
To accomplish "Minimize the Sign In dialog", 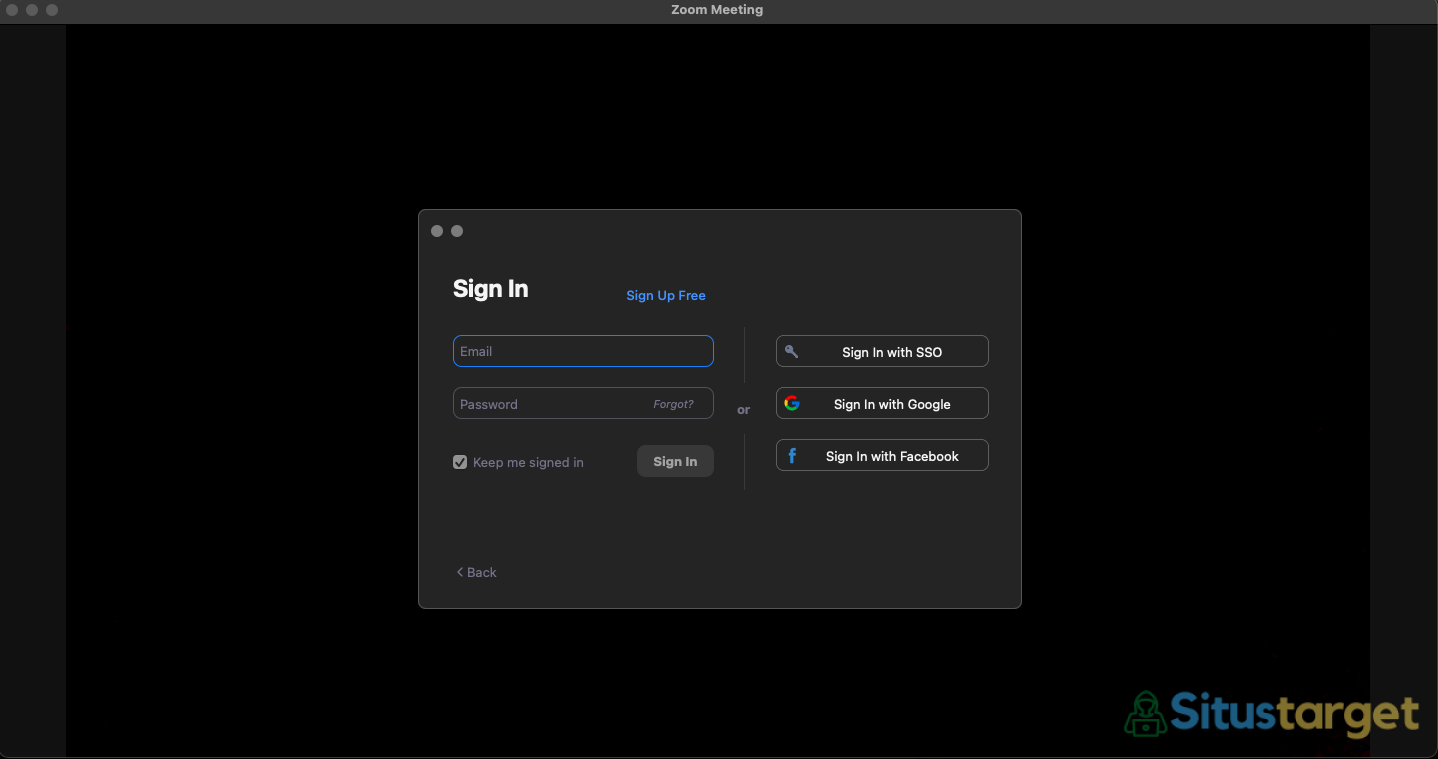I will 457,231.
